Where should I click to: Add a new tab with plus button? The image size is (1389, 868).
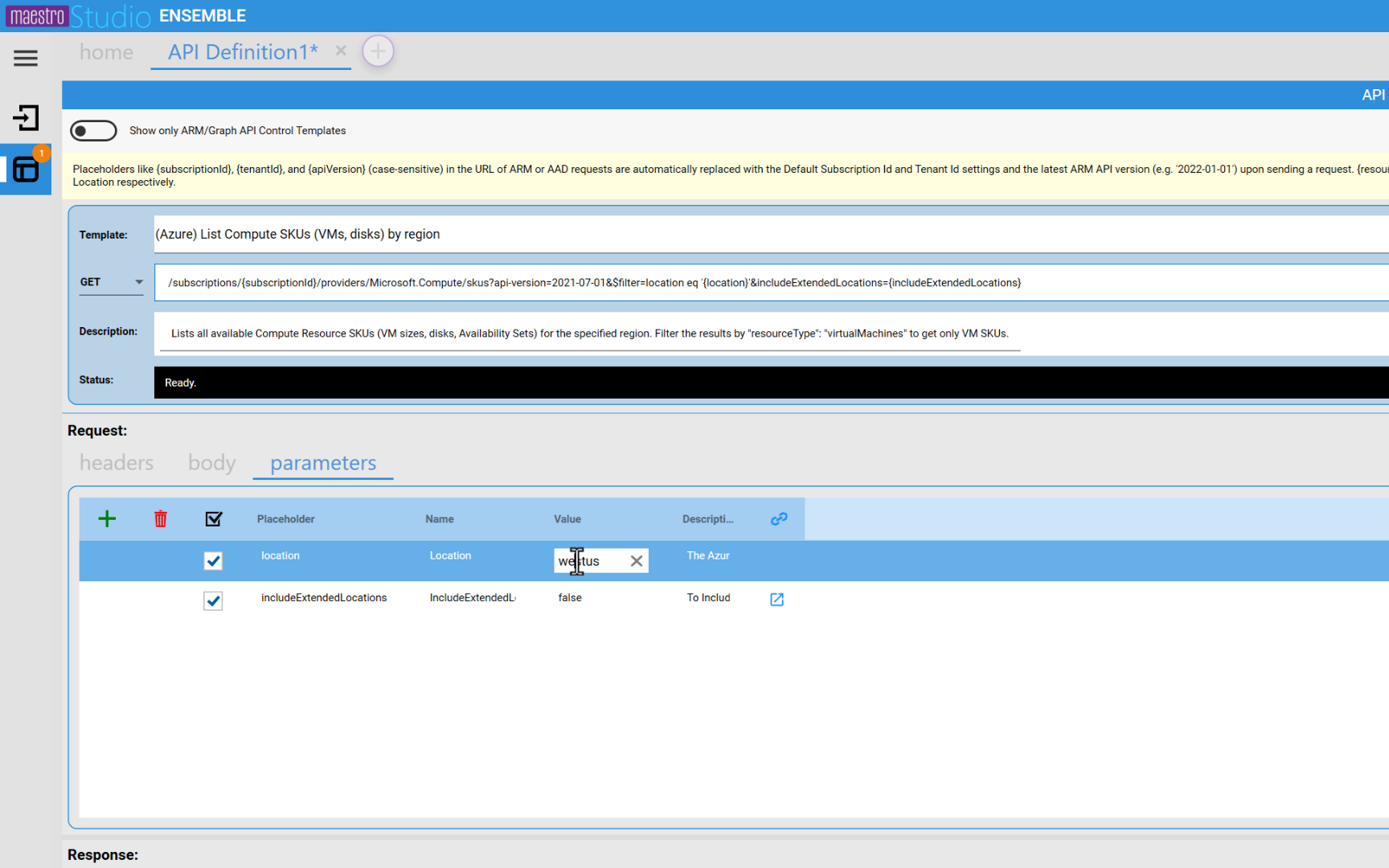click(378, 51)
